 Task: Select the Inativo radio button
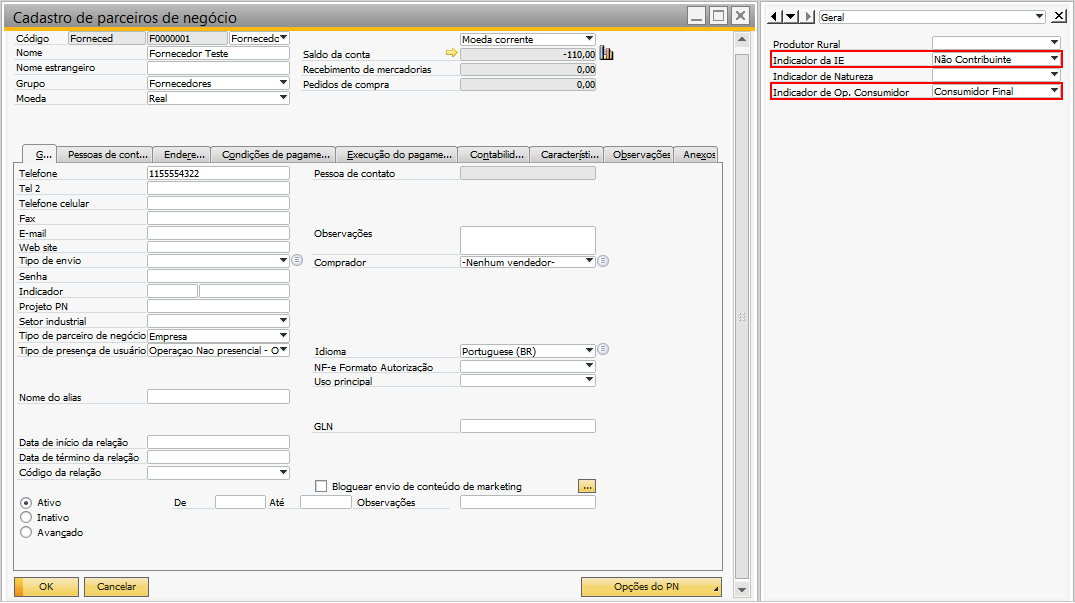tap(26, 517)
